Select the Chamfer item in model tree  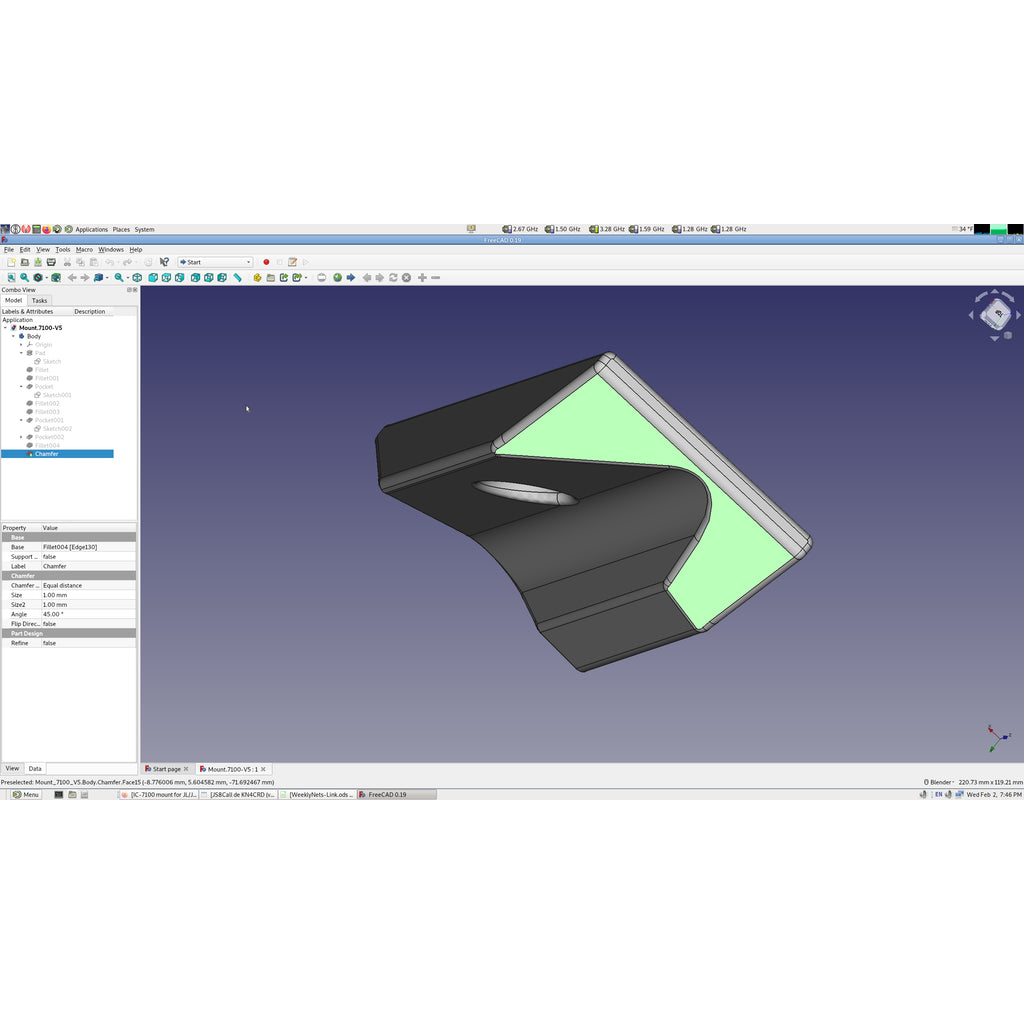click(46, 454)
